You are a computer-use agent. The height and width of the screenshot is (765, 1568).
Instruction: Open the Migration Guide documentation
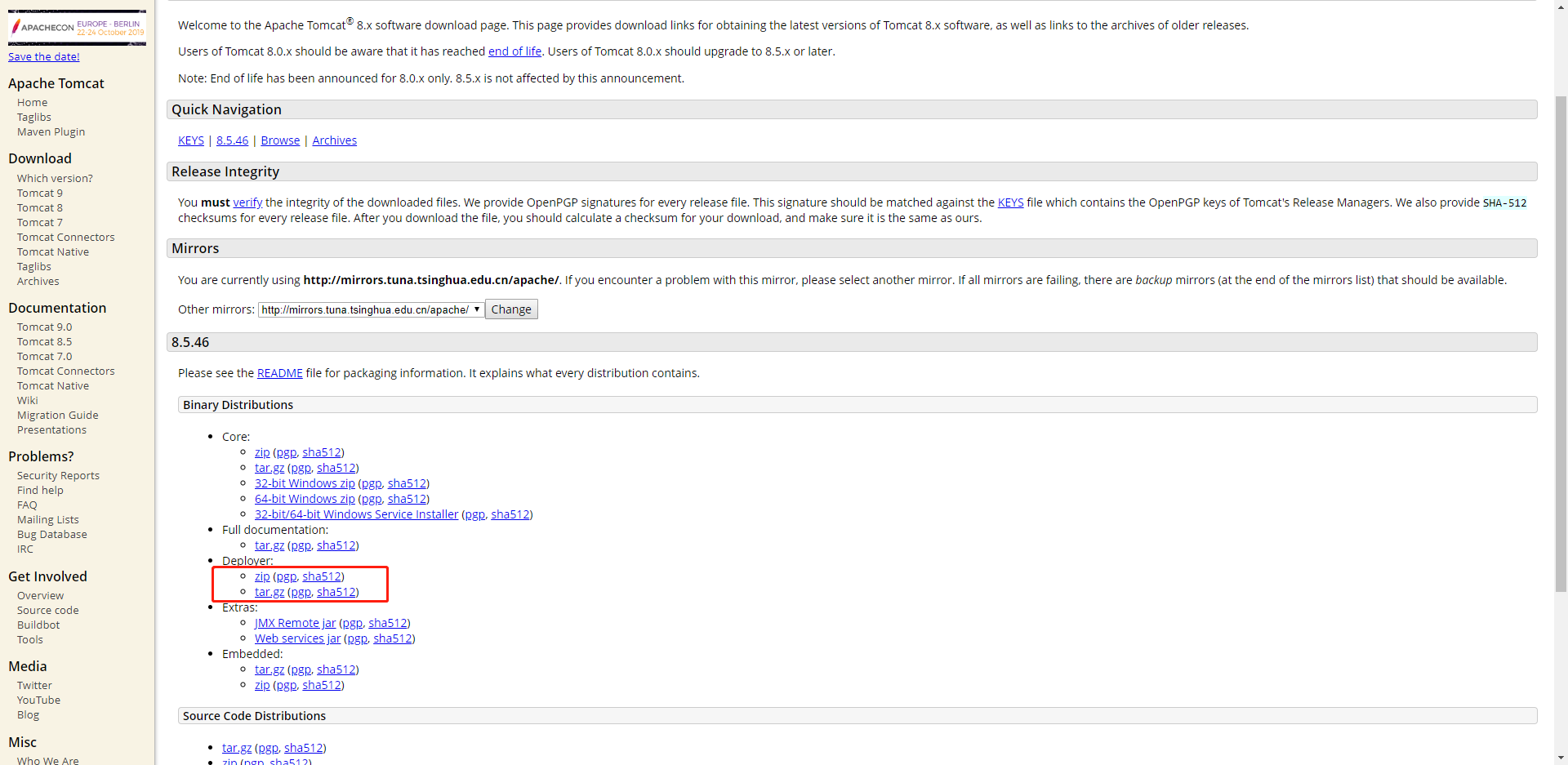point(57,414)
